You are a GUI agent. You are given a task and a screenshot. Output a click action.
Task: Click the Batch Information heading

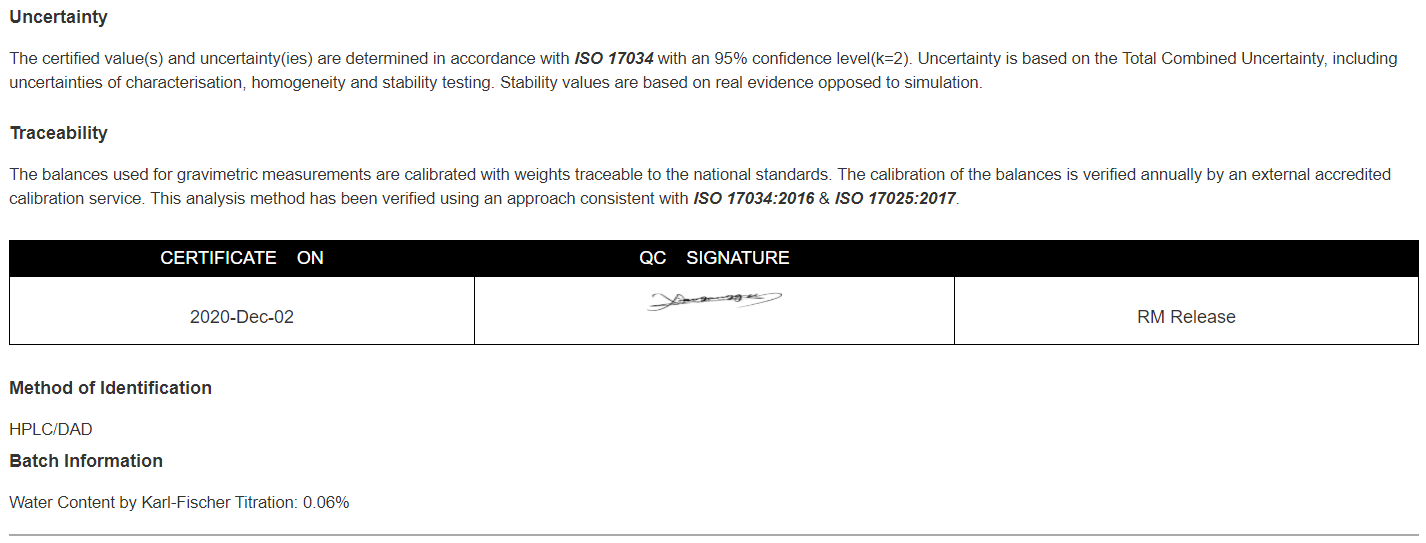pos(86,461)
